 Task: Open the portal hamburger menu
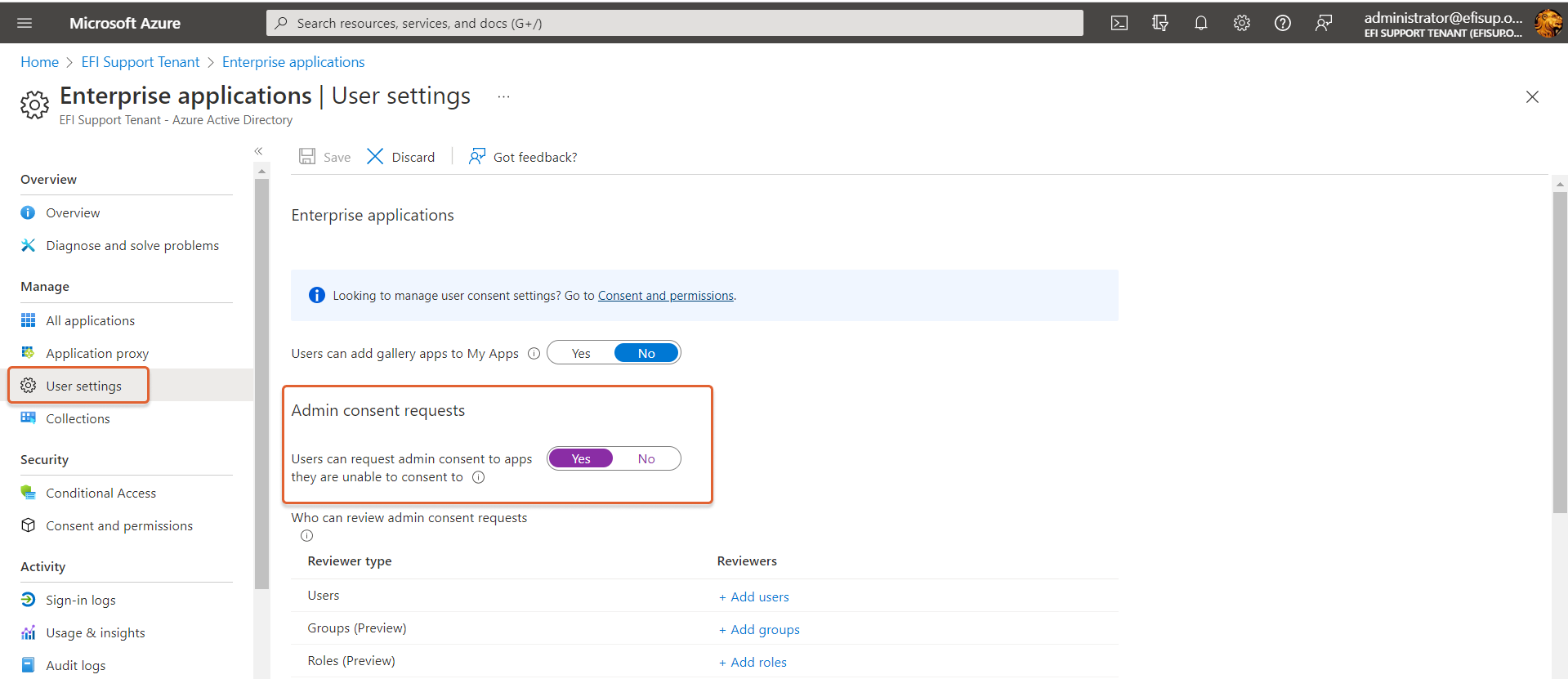click(x=25, y=23)
